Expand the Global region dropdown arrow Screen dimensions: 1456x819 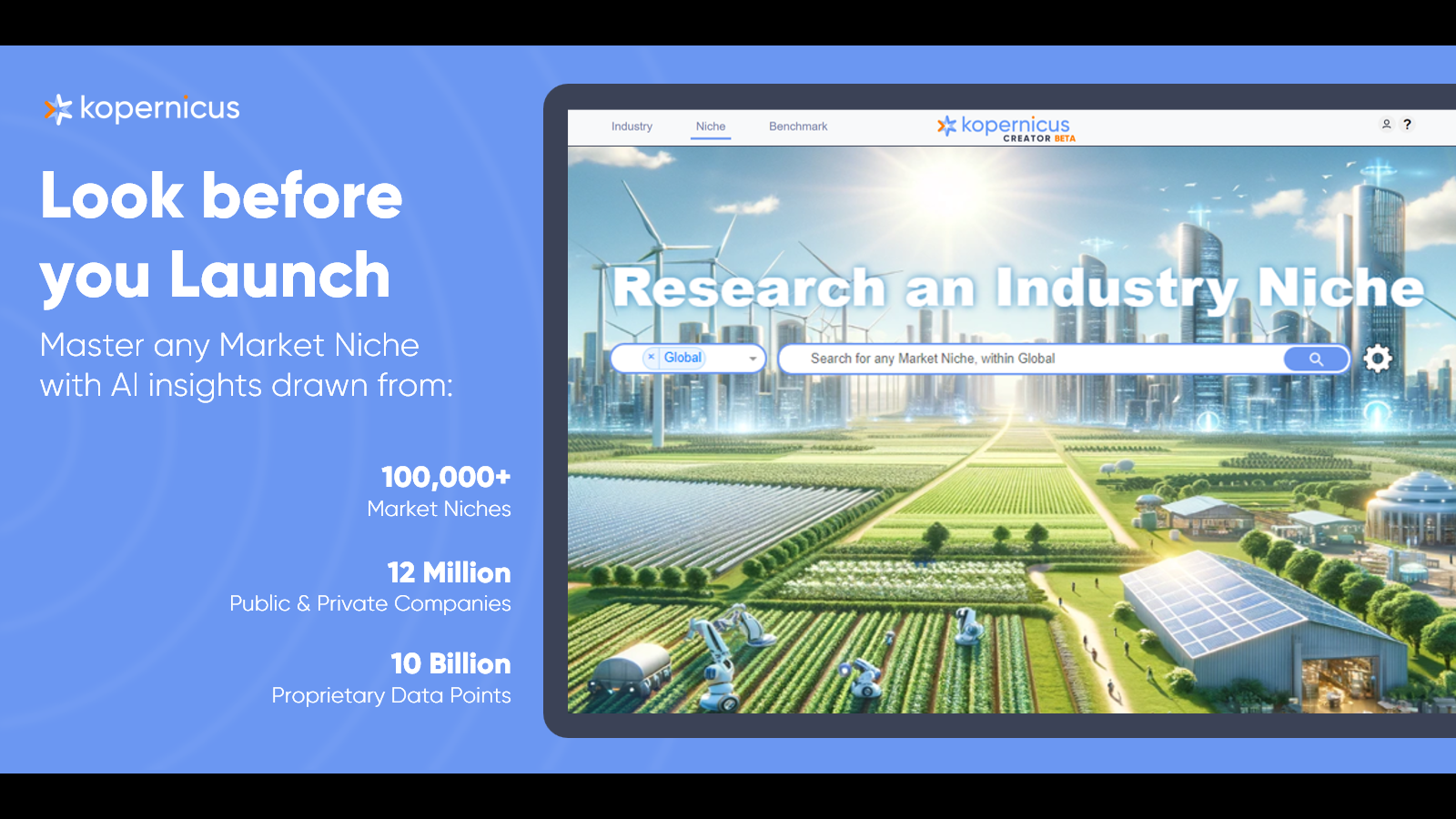tap(753, 359)
